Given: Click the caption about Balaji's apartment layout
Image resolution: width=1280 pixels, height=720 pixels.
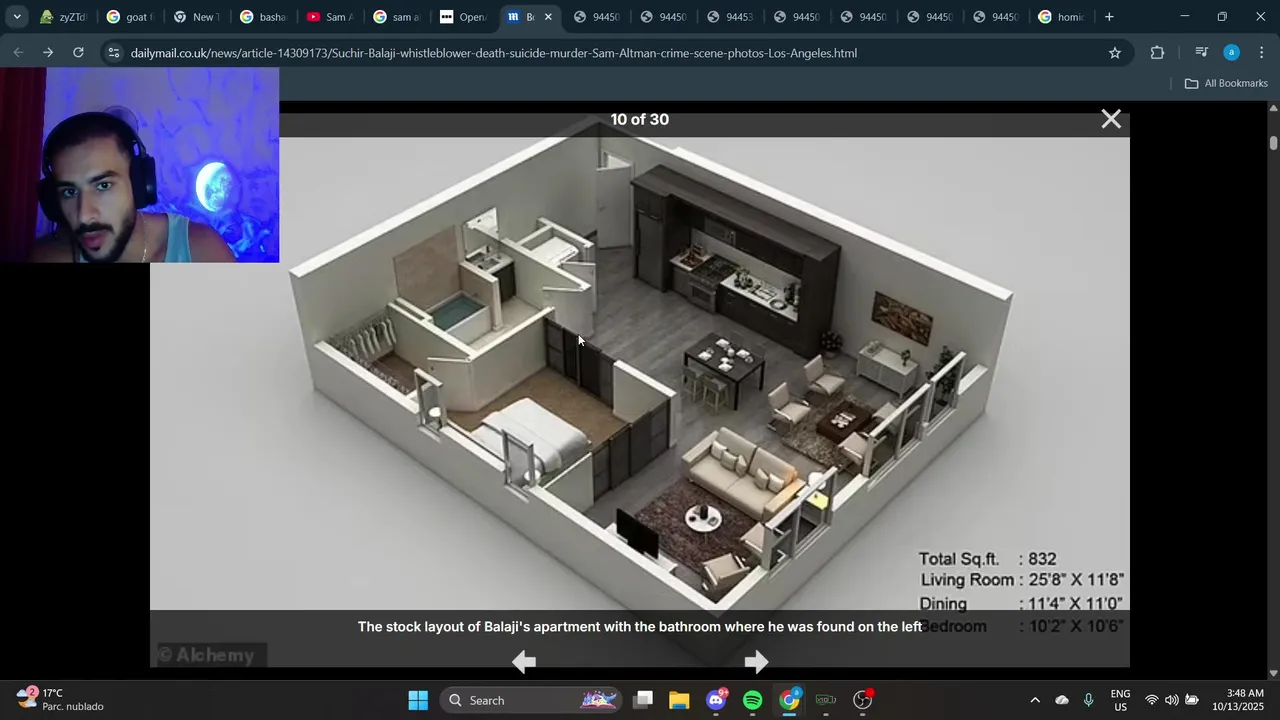Looking at the screenshot, I should (x=640, y=627).
